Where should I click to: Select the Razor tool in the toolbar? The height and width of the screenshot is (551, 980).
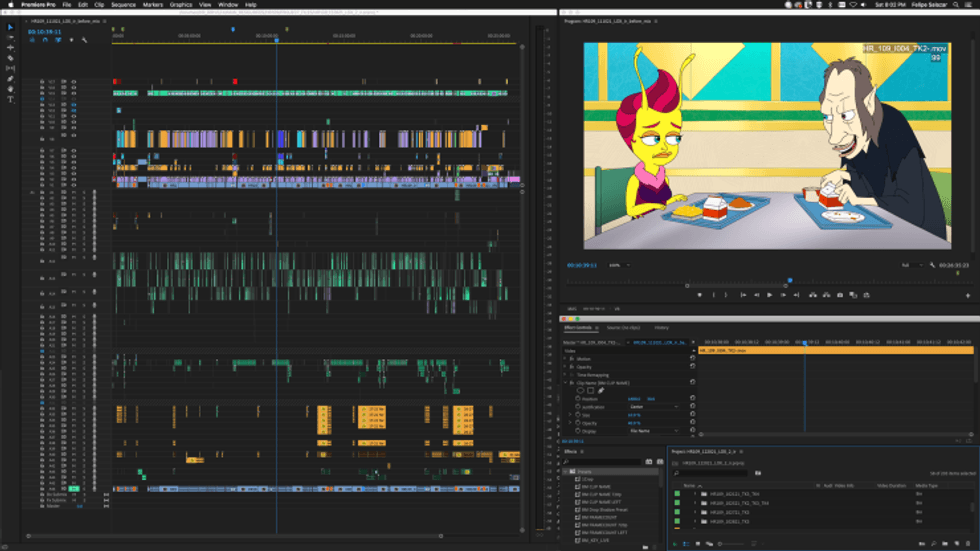click(10, 58)
